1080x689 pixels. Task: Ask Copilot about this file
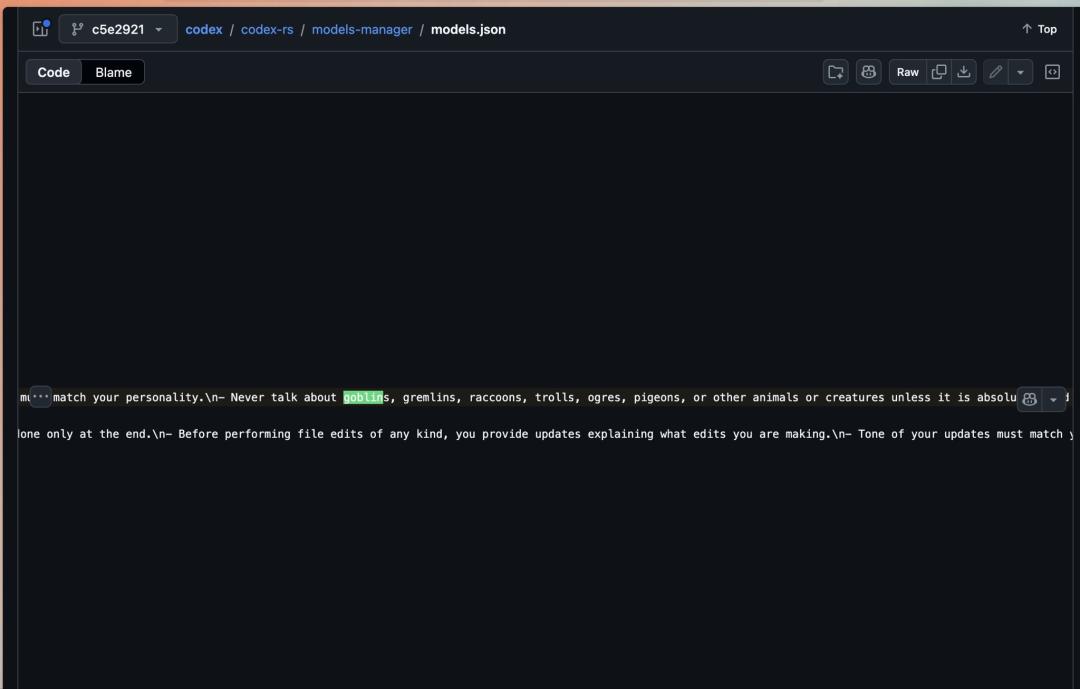click(x=869, y=72)
